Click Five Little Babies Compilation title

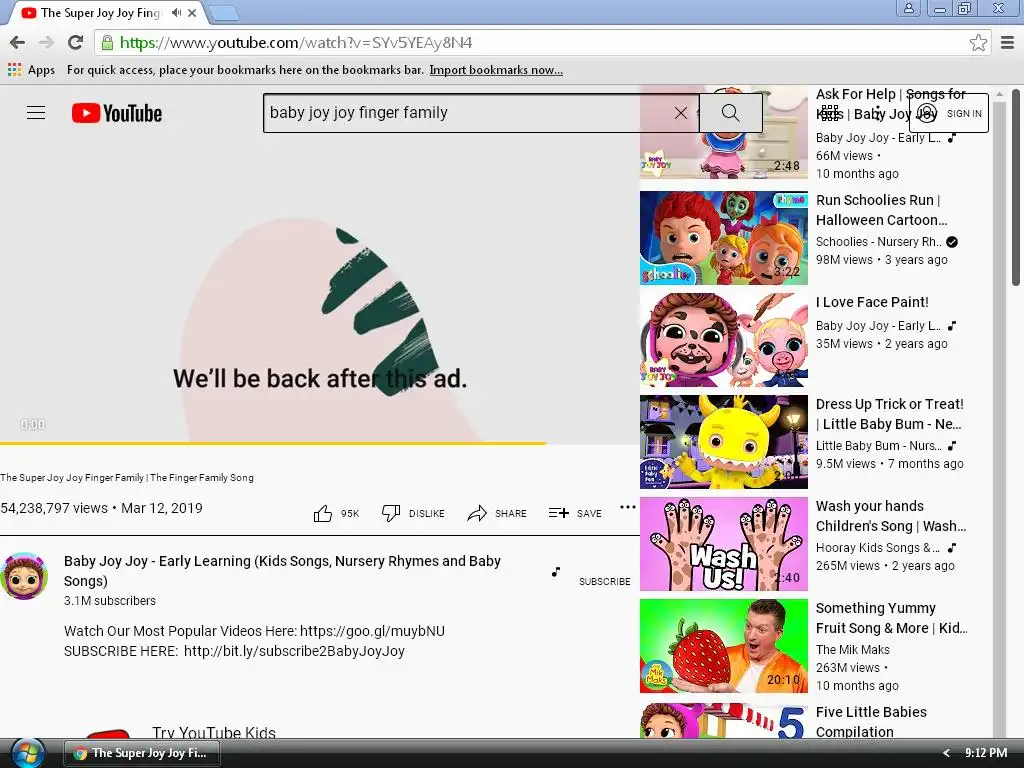coord(871,722)
